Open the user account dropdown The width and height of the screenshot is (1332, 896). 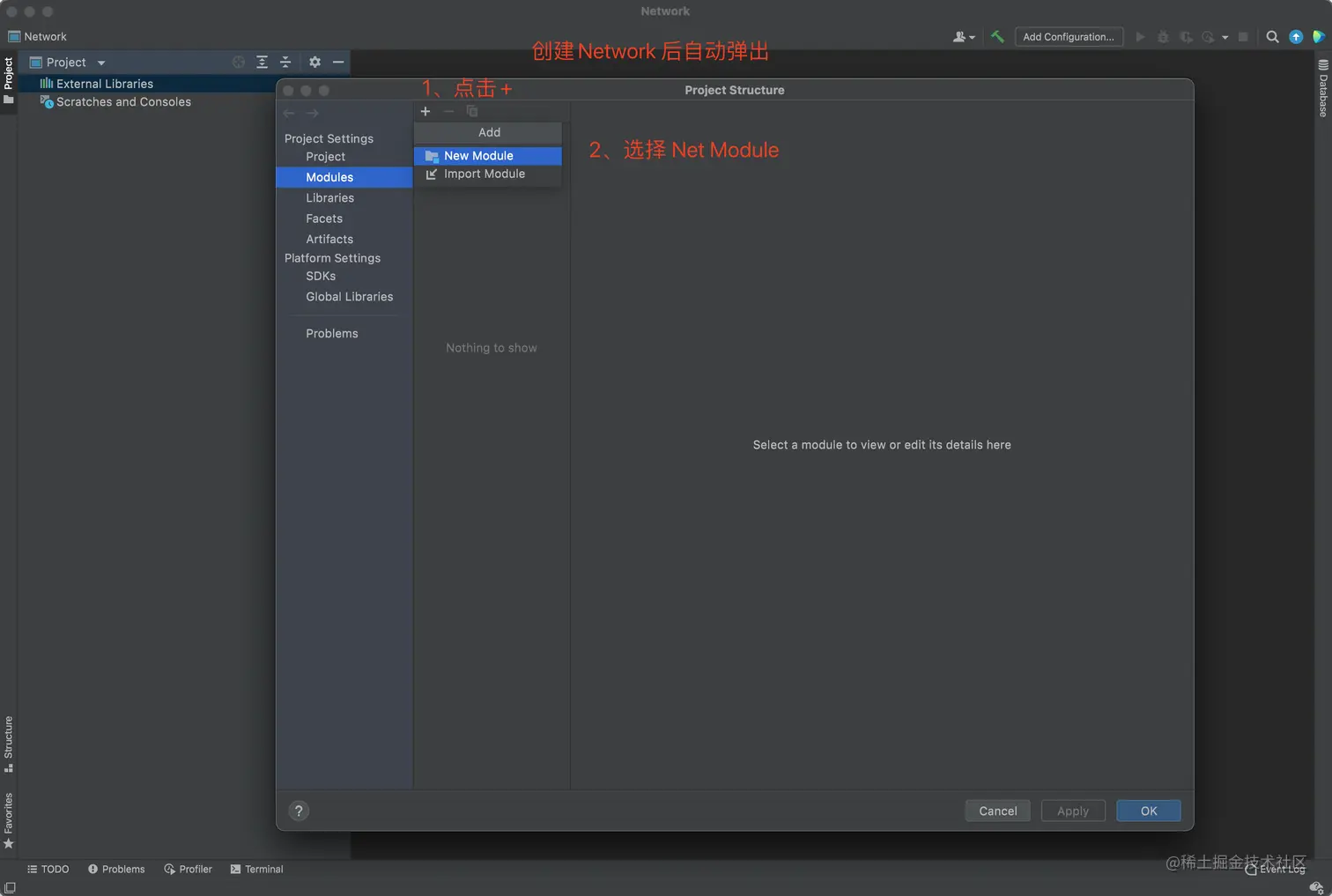point(964,37)
